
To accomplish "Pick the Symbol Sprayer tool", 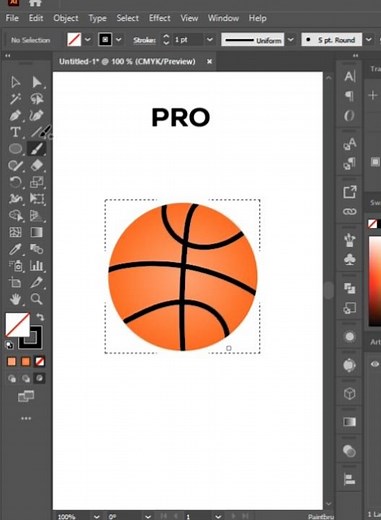I will [x=15, y=266].
